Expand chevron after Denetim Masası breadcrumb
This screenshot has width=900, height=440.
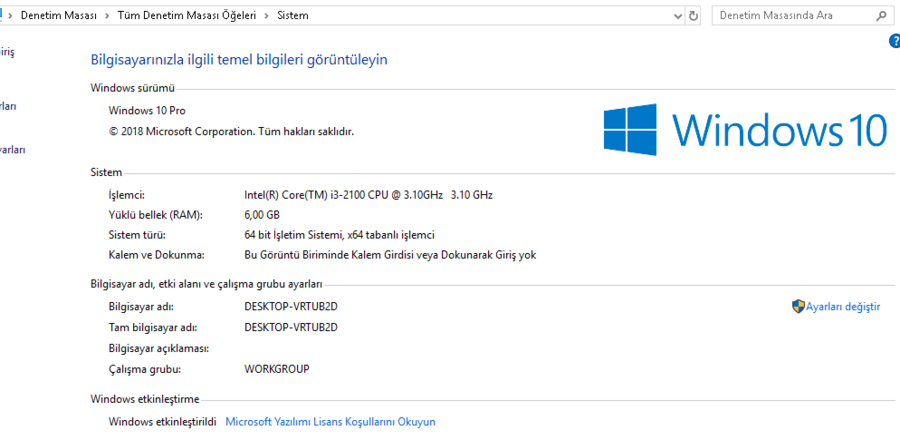point(107,16)
